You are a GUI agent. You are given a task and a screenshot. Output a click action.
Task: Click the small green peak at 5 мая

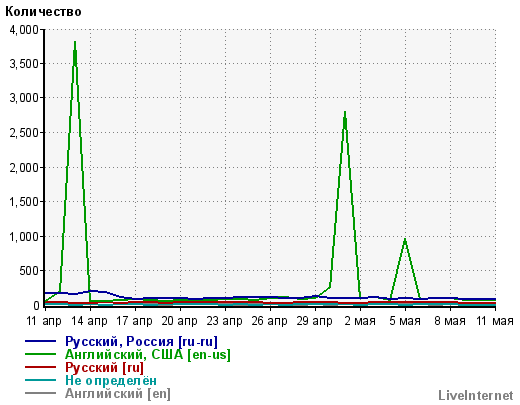pos(405,239)
